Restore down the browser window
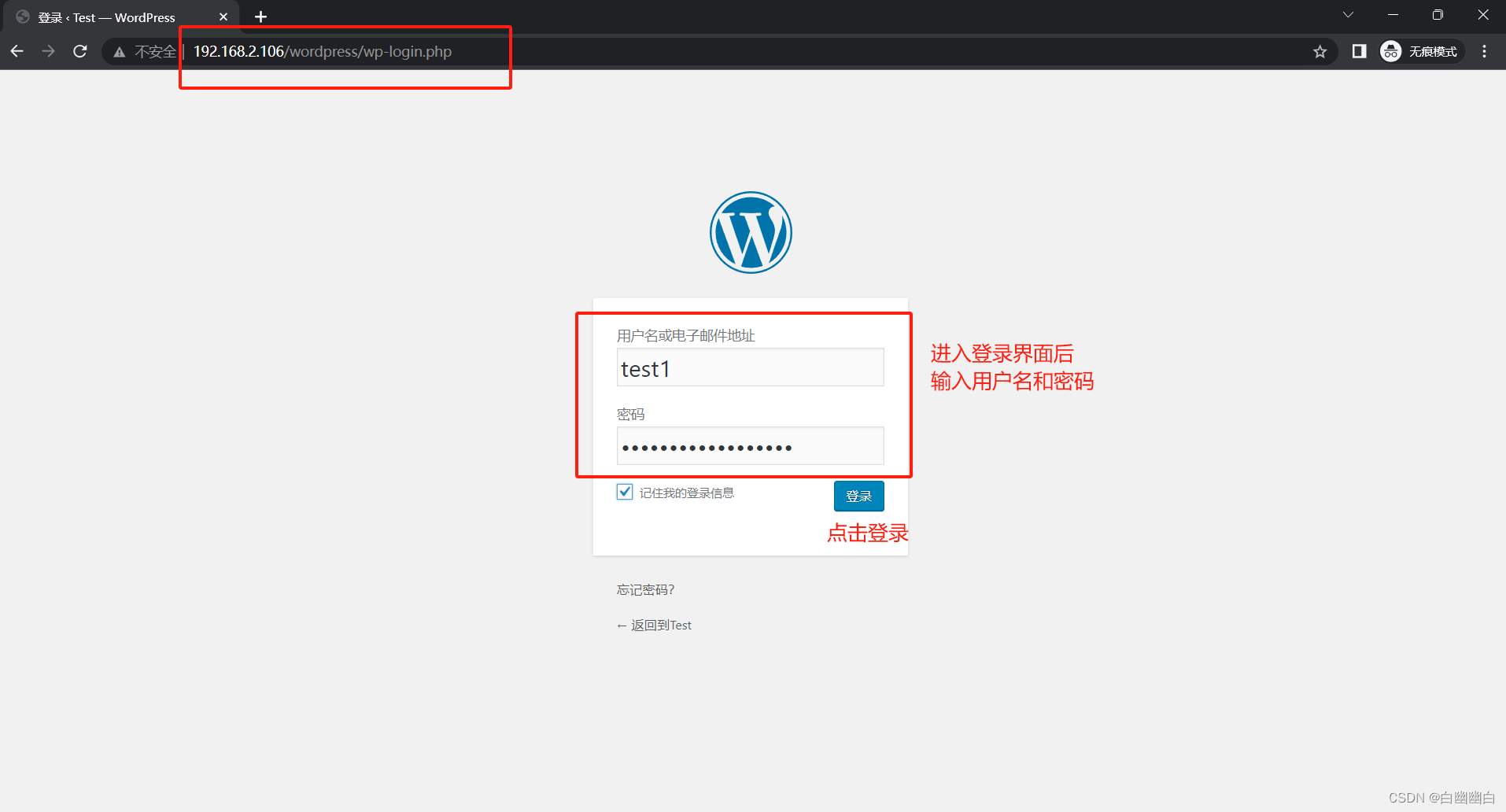1506x812 pixels. coord(1438,15)
